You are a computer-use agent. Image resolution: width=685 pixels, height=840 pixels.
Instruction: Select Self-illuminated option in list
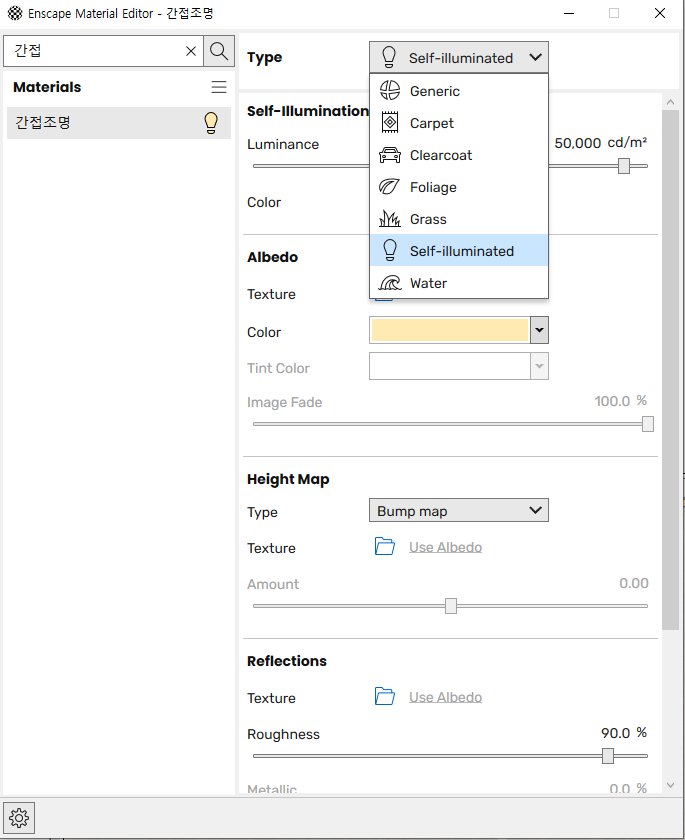(459, 250)
